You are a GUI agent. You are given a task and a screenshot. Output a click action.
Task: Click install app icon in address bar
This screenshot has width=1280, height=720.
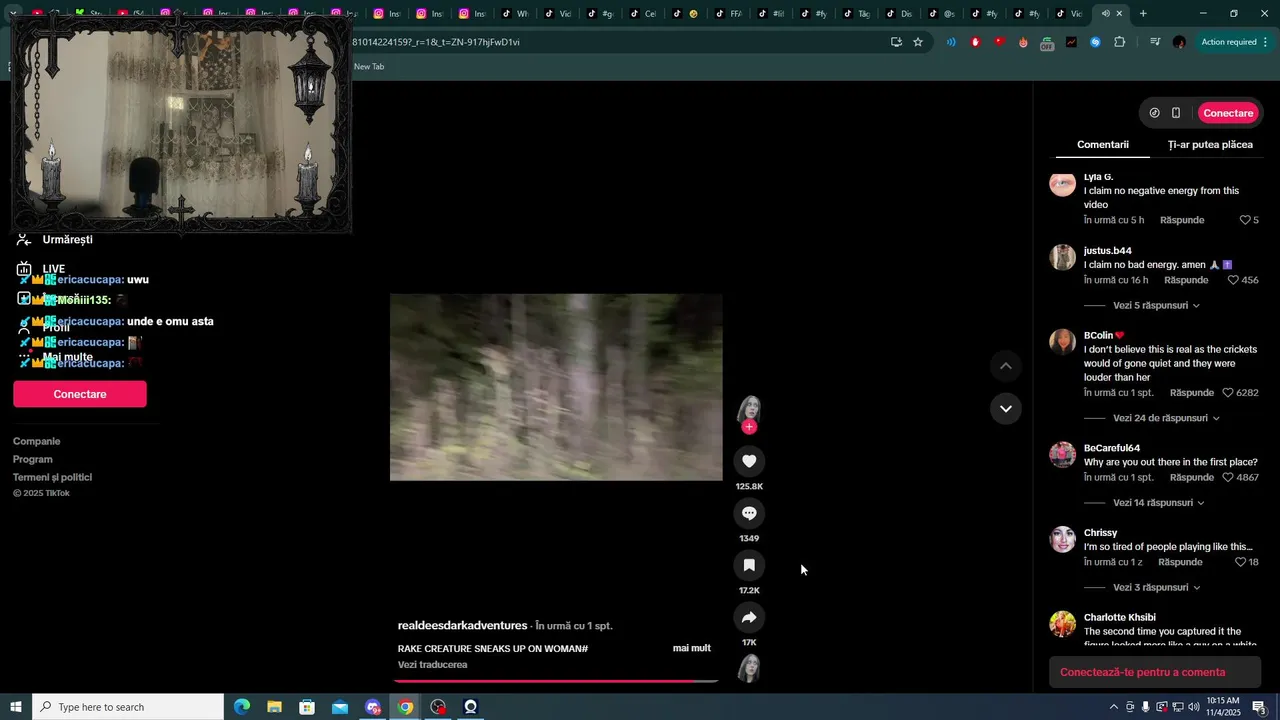[896, 42]
